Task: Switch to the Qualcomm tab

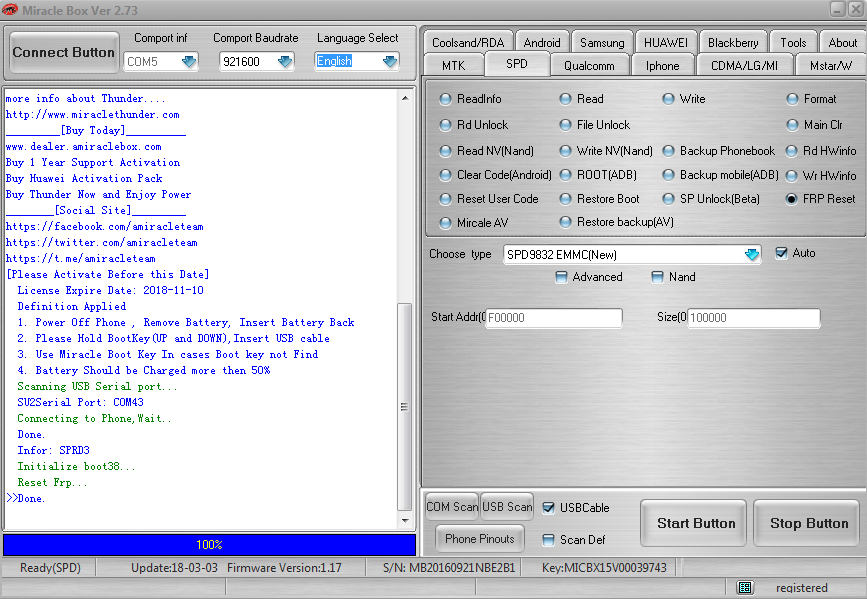Action: point(589,65)
